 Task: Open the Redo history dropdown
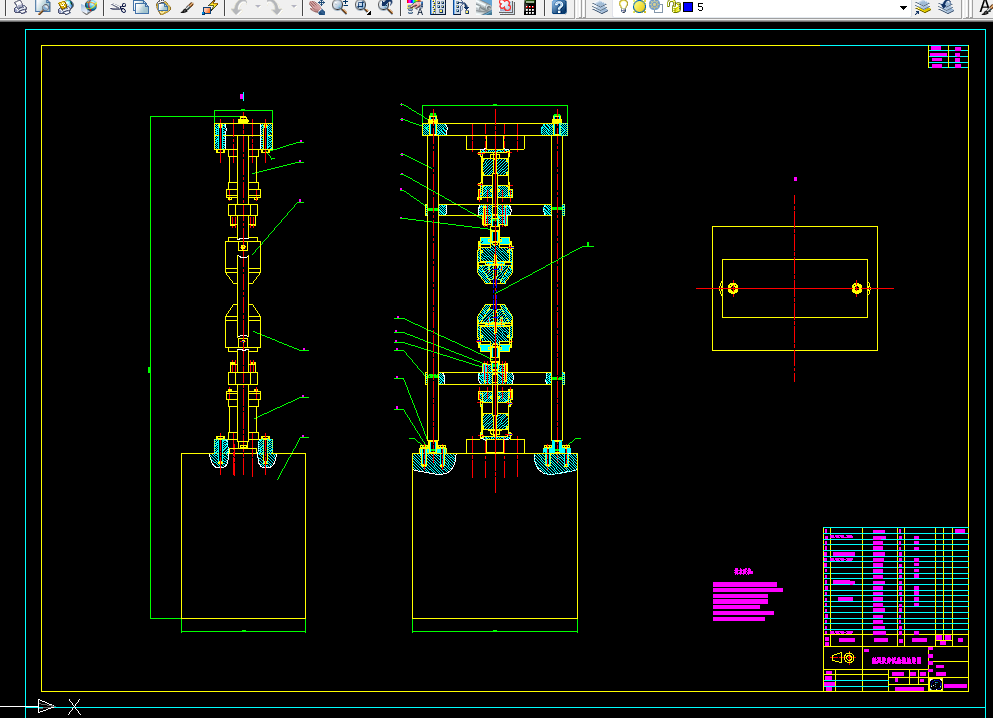(293, 7)
